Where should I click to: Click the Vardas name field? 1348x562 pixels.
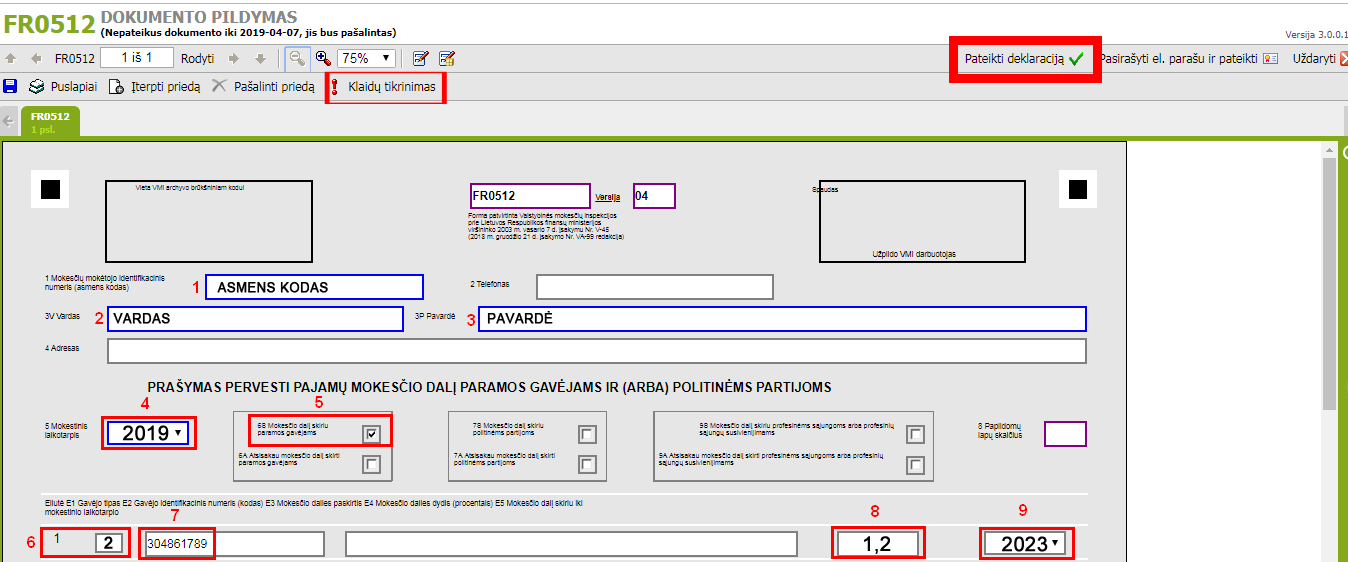[x=255, y=319]
